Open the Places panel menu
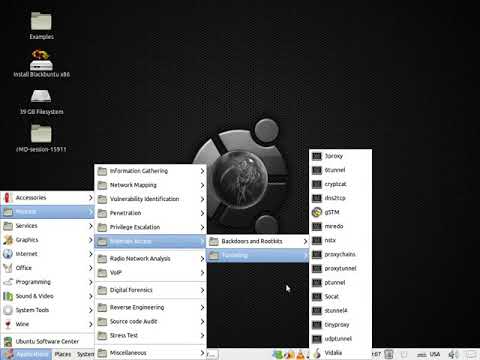Screen dimensions: 480x360 tap(63, 354)
